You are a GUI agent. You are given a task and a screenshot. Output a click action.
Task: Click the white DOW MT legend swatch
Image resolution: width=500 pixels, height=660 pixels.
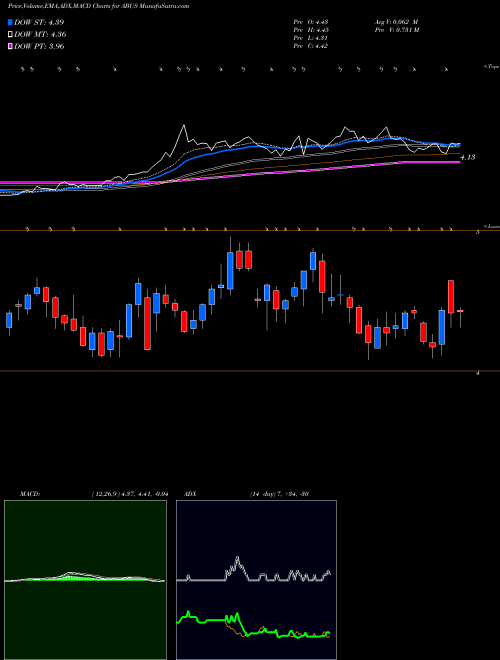click(10, 35)
